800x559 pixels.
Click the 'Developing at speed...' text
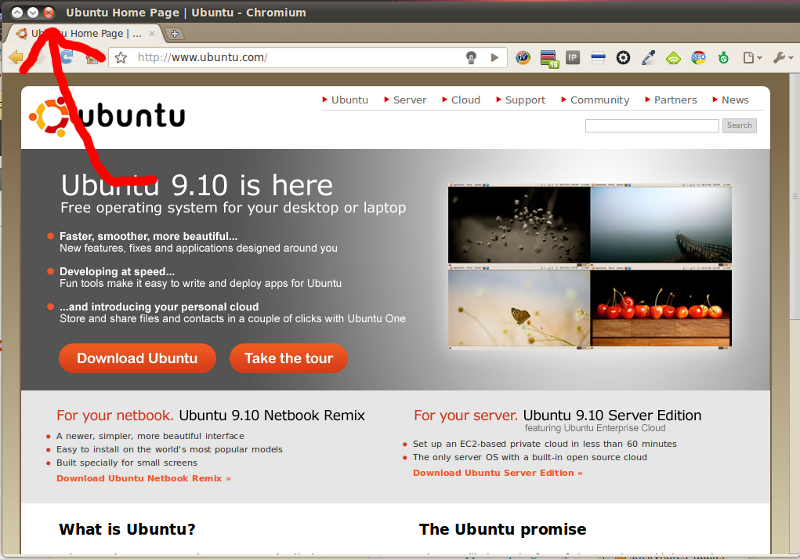pyautogui.click(x=117, y=271)
